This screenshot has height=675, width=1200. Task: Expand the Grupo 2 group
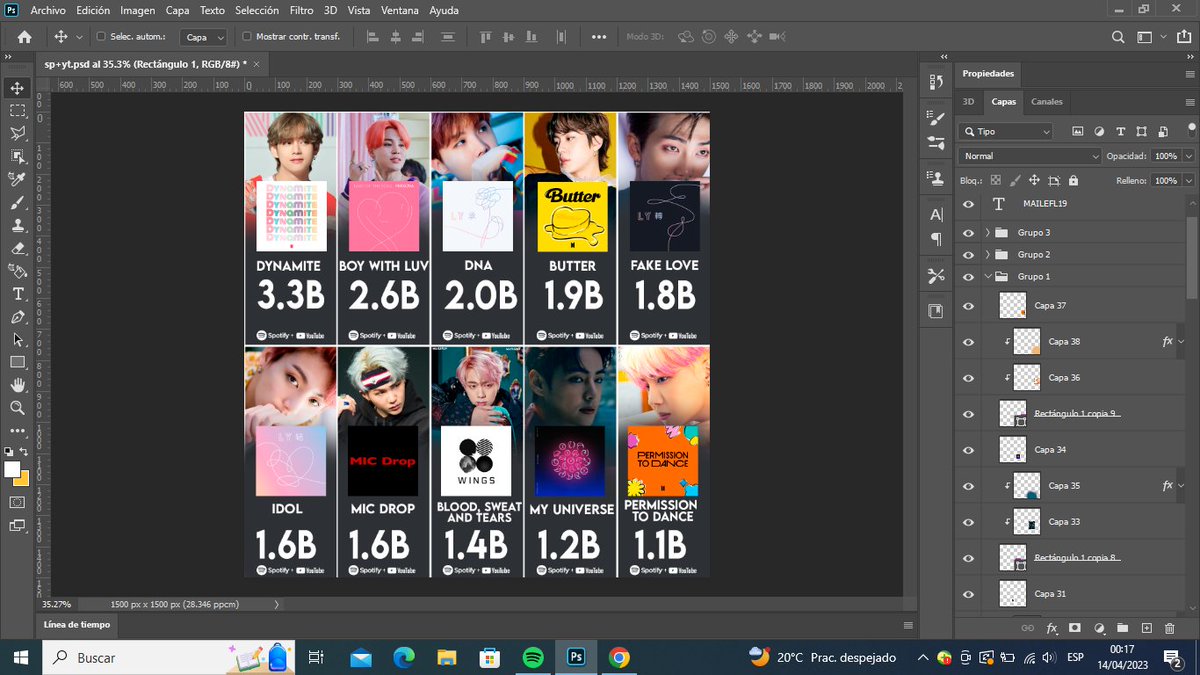[988, 254]
